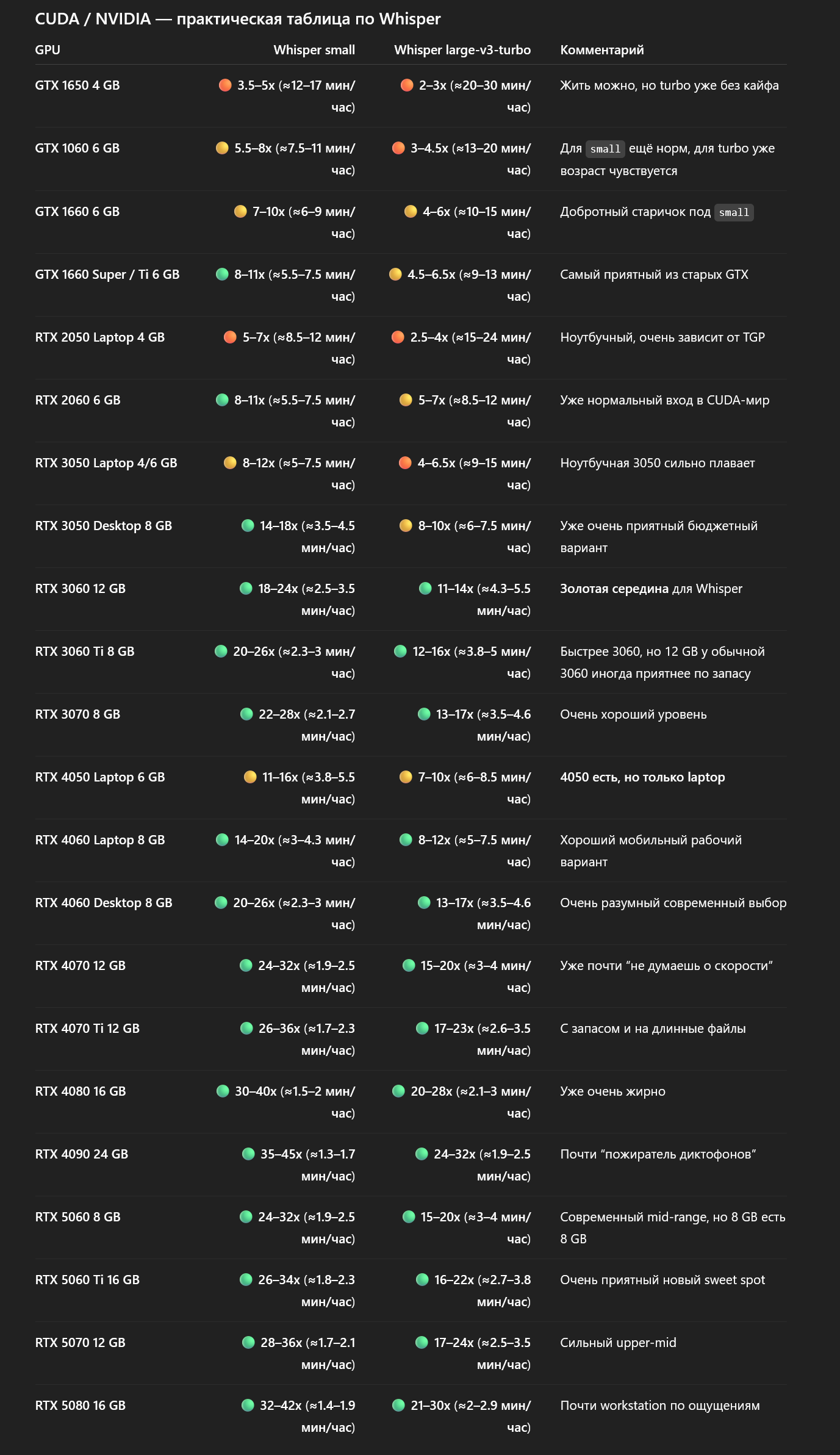Viewport: 840px width, 1455px height.
Task: Click the yellow dot beside GTX 1660 4–6x
Action: 411,211
